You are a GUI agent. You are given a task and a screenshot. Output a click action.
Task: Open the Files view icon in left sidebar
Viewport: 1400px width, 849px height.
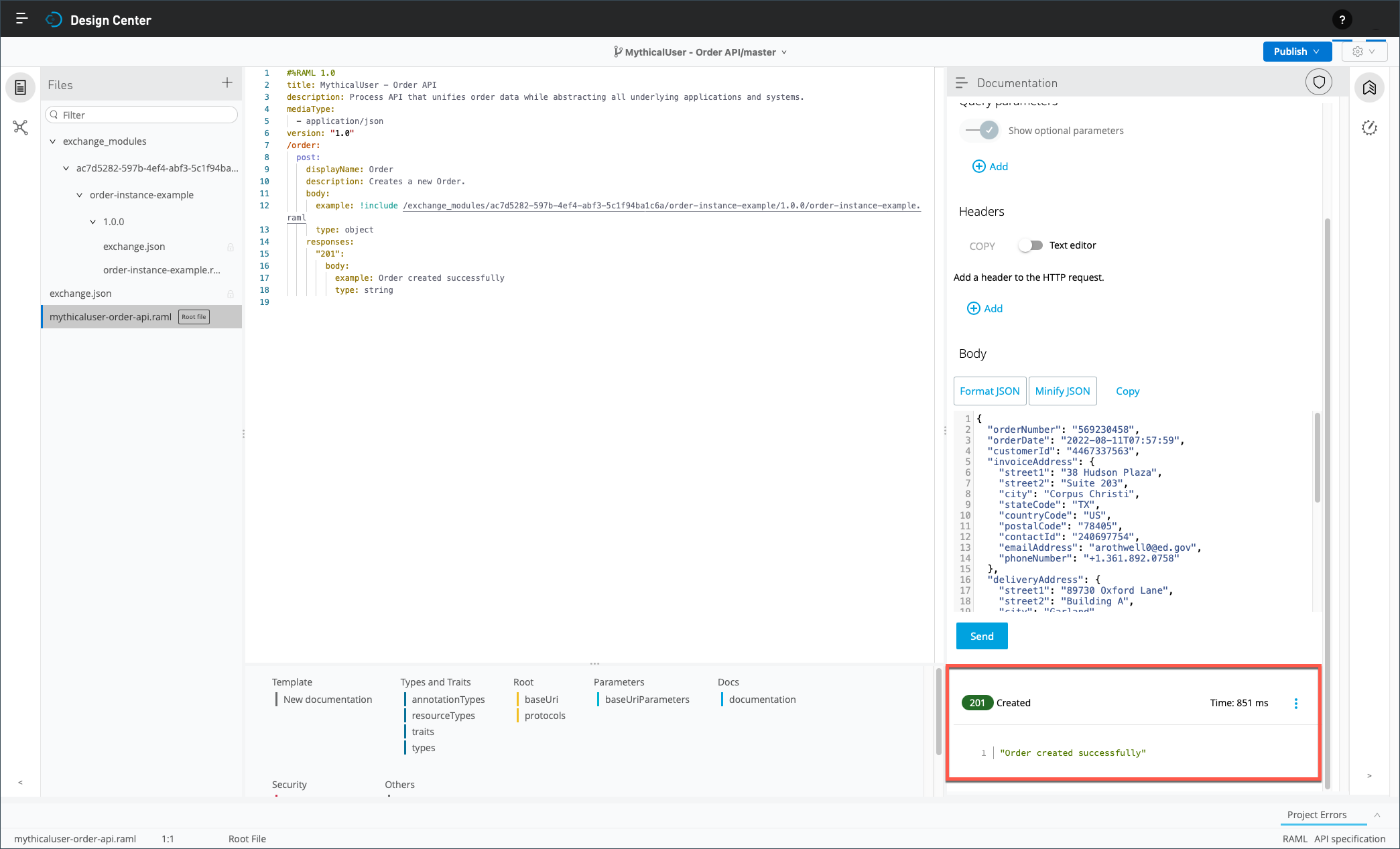[21, 87]
